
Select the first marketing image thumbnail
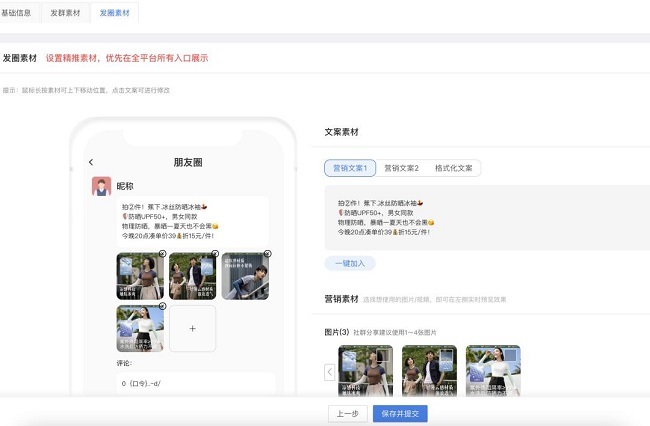pyautogui.click(x=365, y=371)
